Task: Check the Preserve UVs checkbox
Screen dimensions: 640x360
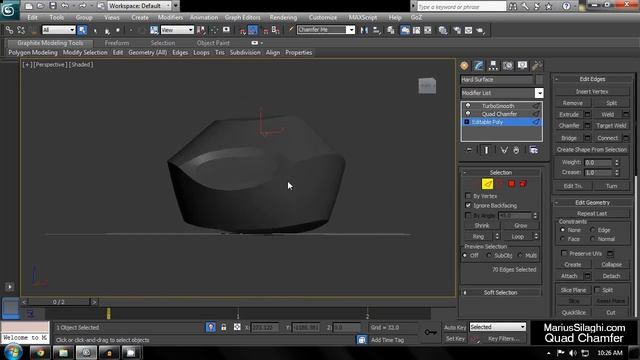Action: (564, 253)
